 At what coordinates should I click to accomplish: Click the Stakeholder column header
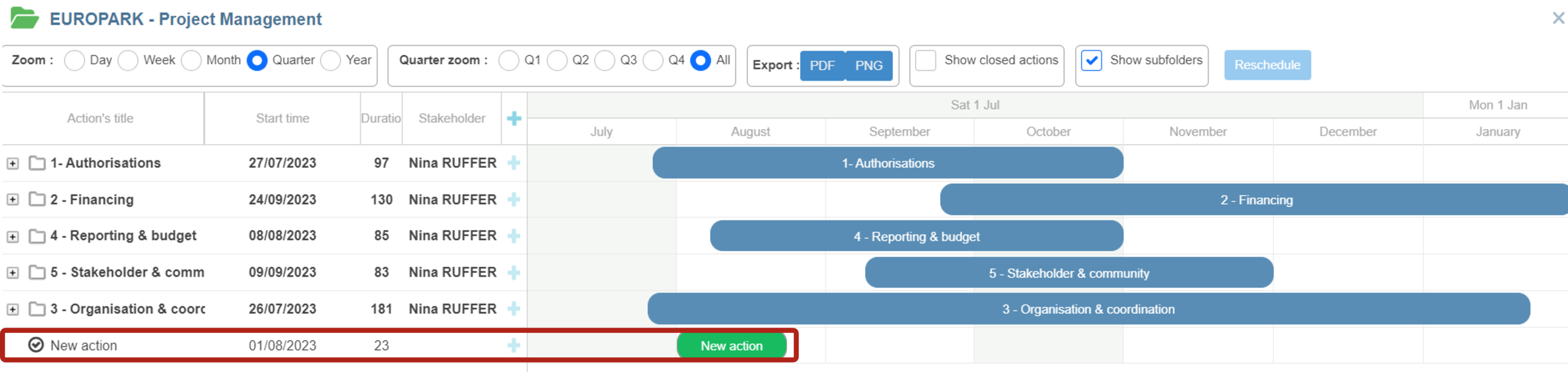click(x=451, y=119)
